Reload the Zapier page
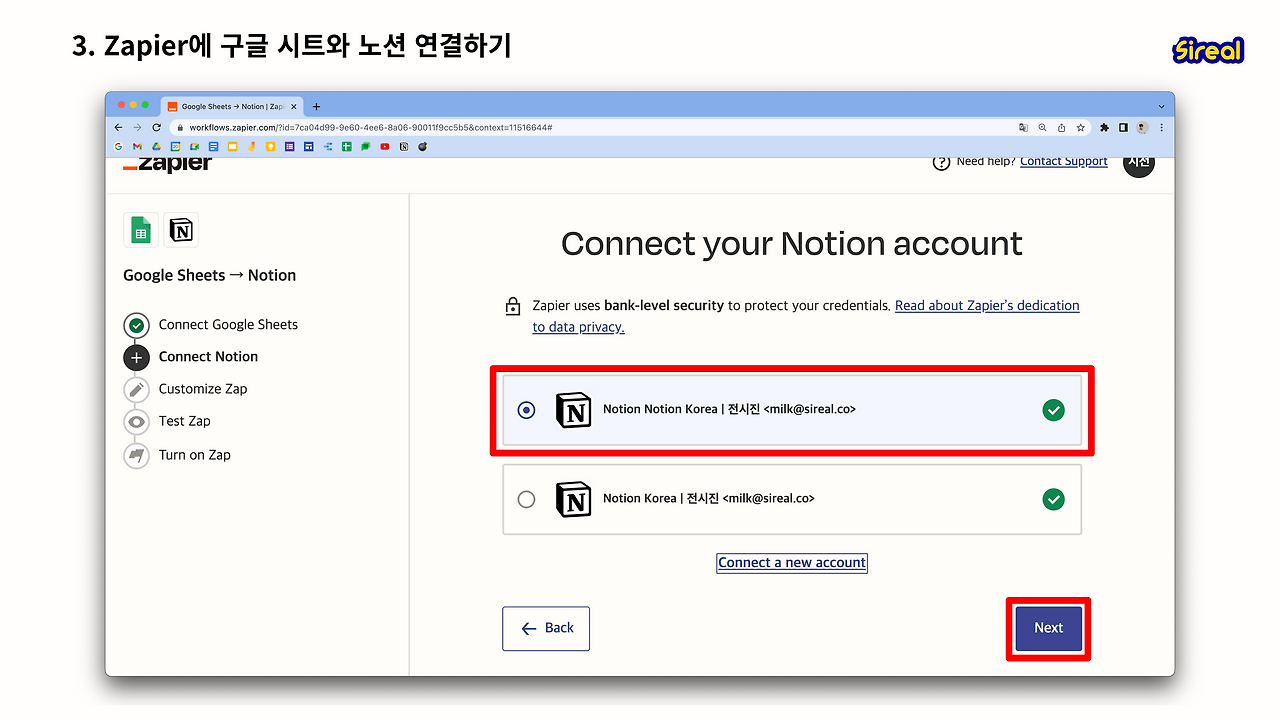The image size is (1280, 720). [x=156, y=127]
